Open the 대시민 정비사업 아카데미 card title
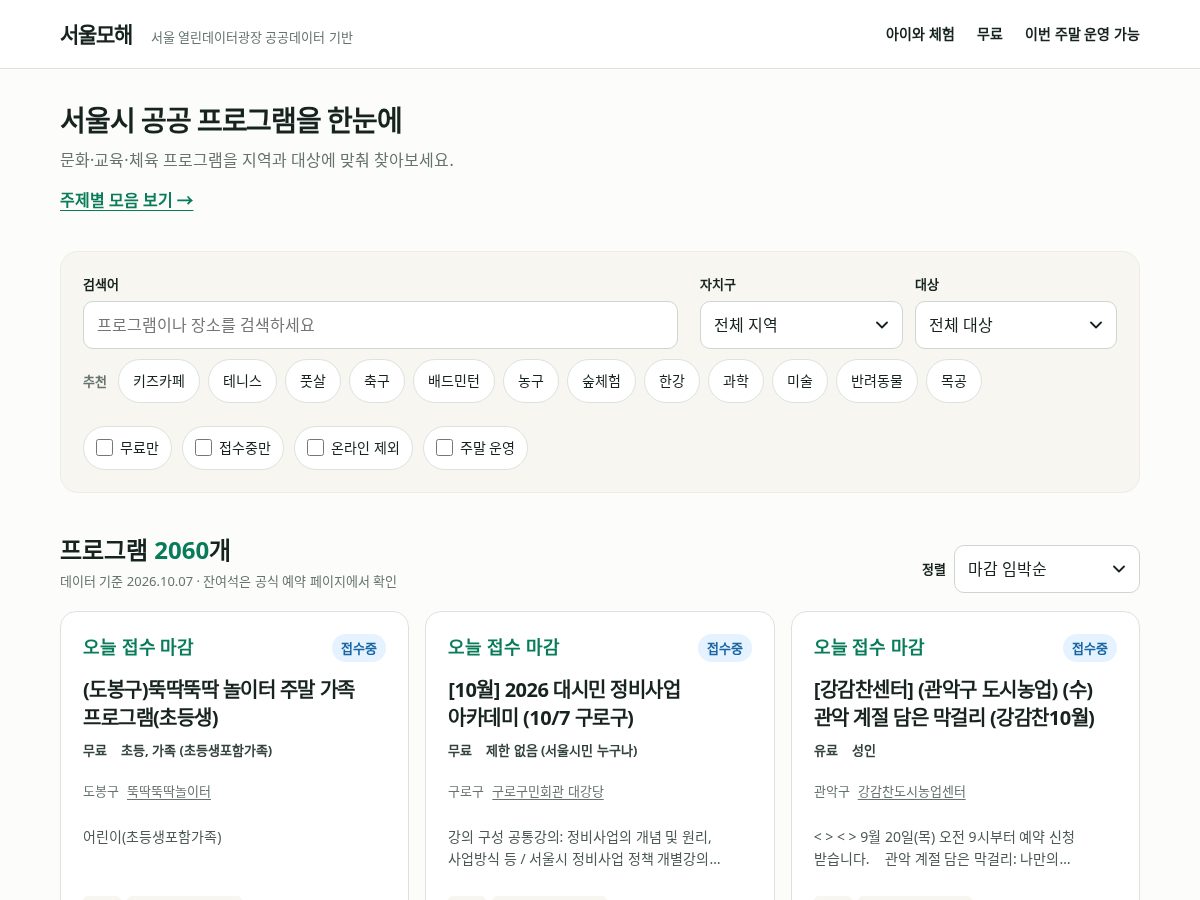 point(565,703)
